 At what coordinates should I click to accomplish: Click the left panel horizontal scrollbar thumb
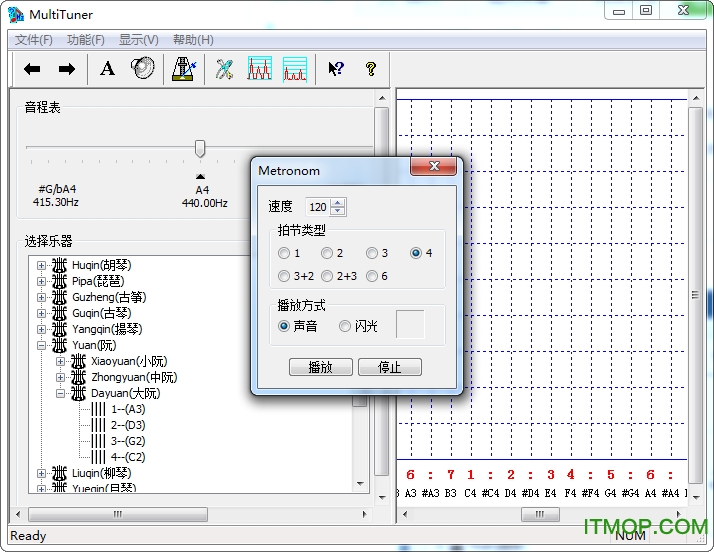[118, 515]
